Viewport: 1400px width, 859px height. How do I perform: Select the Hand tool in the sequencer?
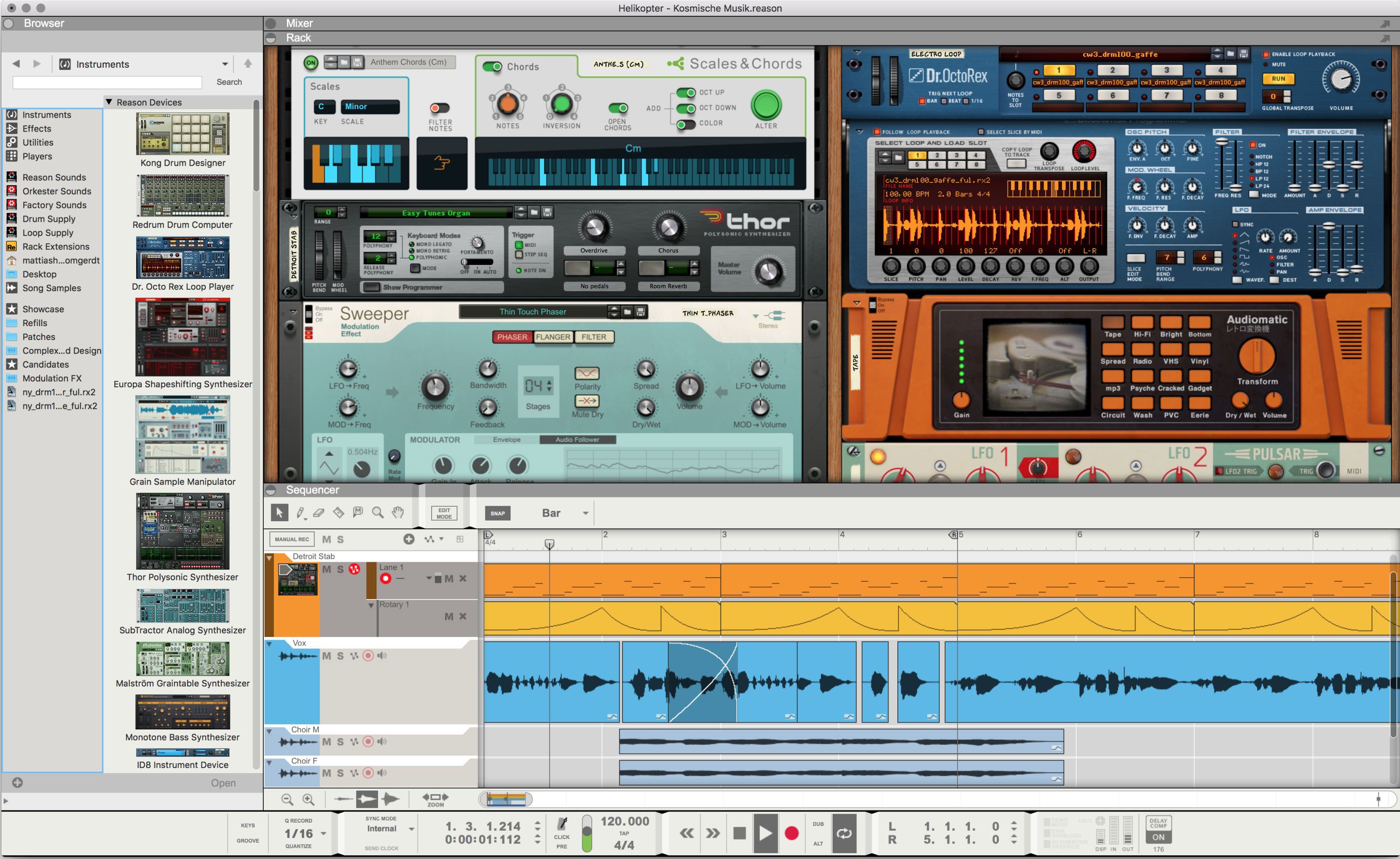[x=398, y=512]
